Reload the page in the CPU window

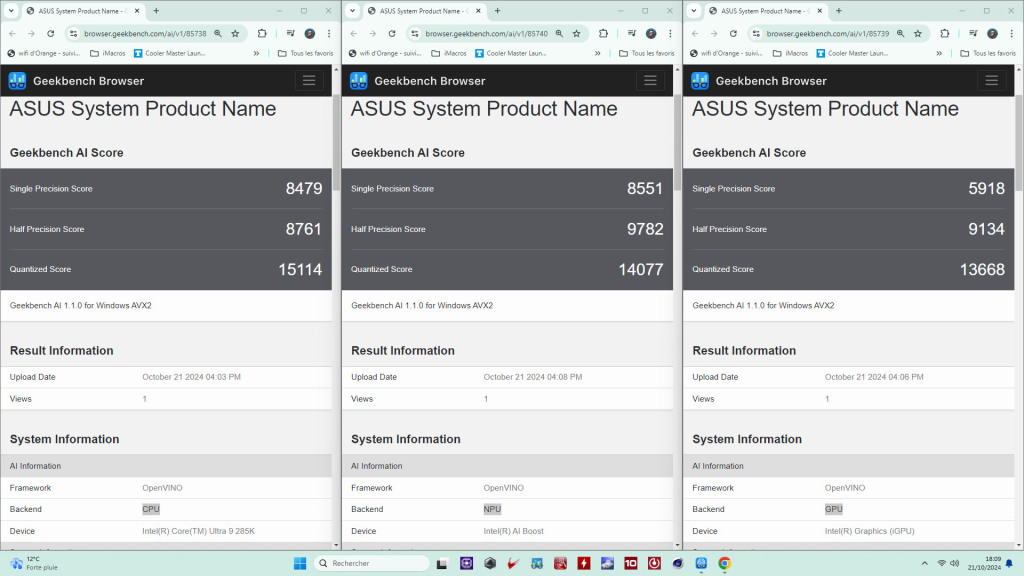[50, 33]
